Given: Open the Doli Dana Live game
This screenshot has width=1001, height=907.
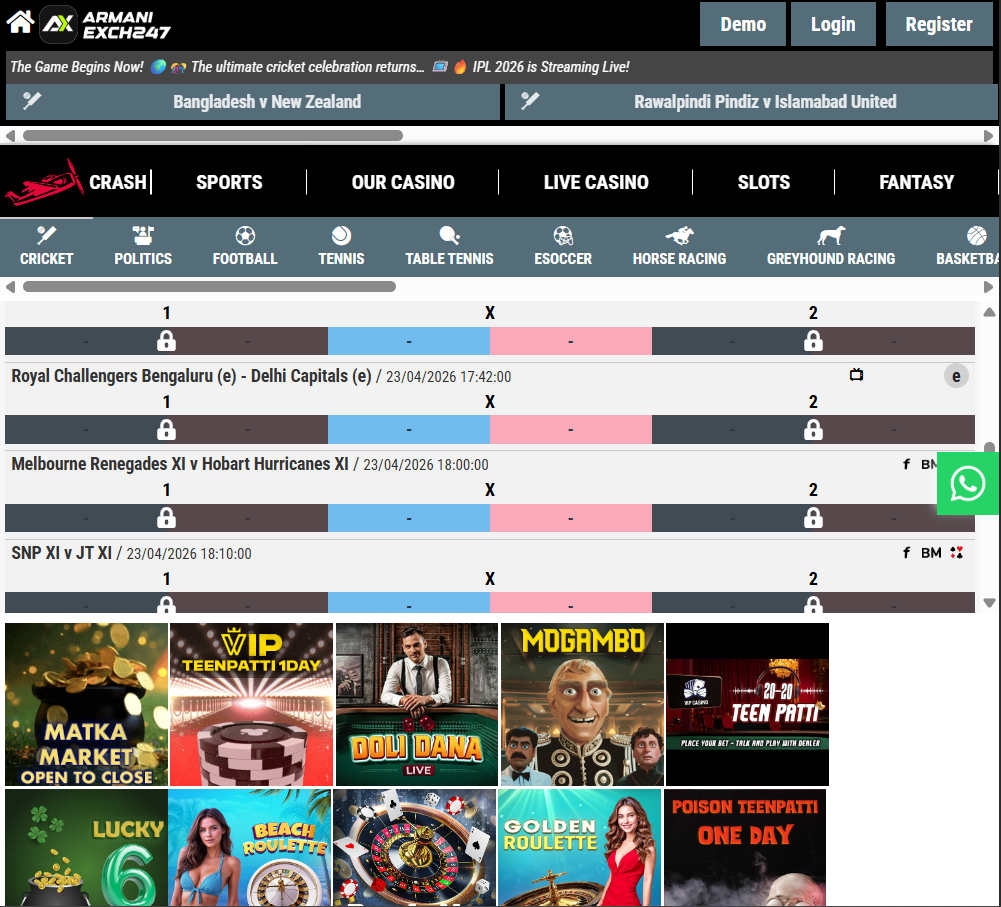Looking at the screenshot, I should pos(417,705).
